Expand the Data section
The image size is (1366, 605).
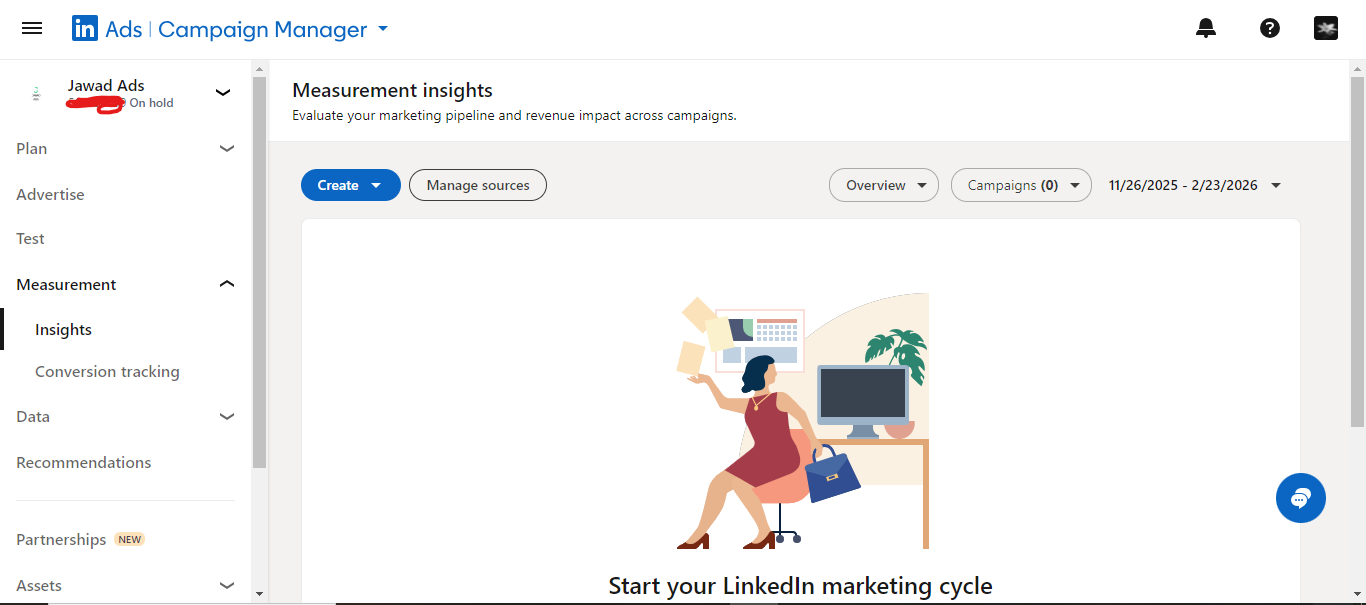tap(227, 417)
